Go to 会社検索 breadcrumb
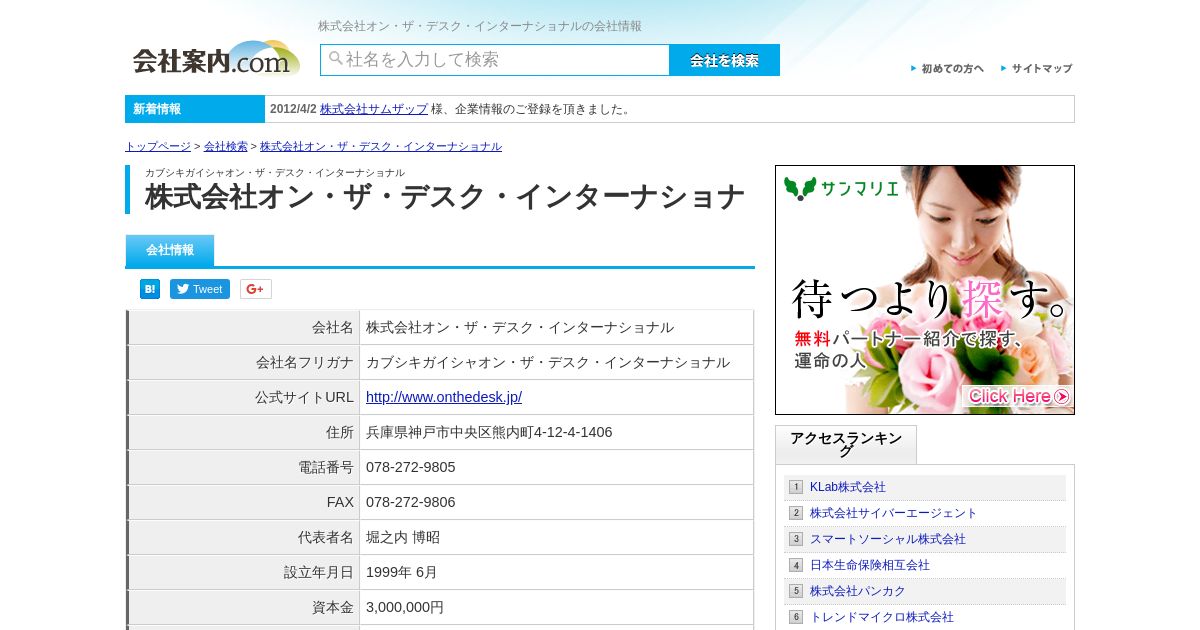This screenshot has height=630, width=1200. click(226, 146)
